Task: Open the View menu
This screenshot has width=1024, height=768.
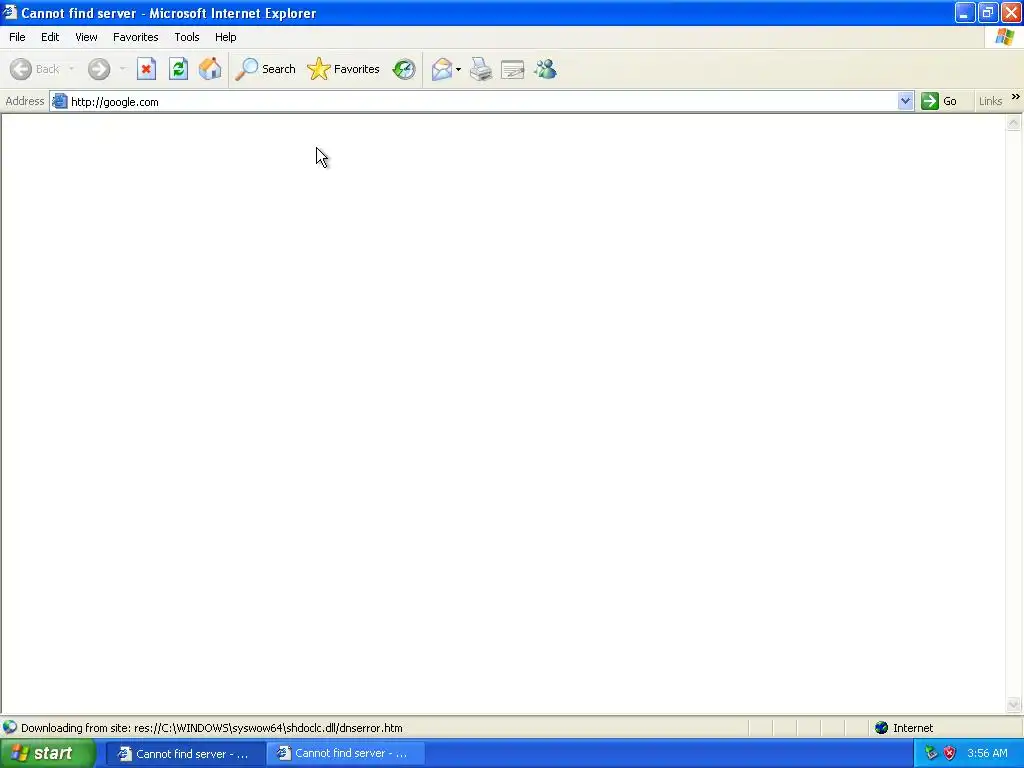Action: coord(86,37)
